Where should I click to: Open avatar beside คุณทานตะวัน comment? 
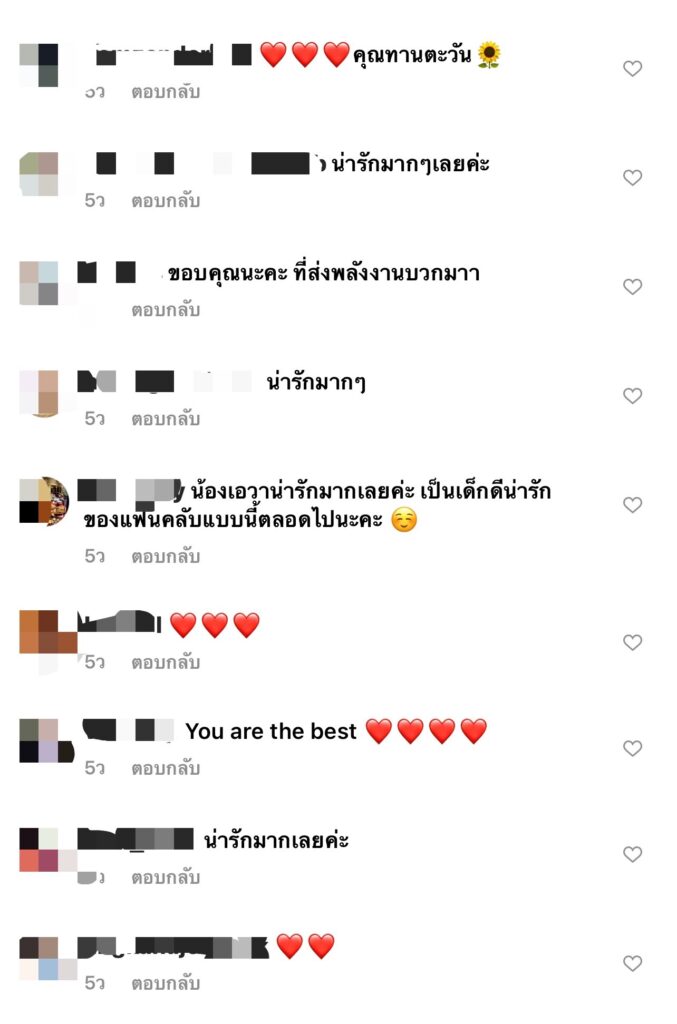click(39, 65)
